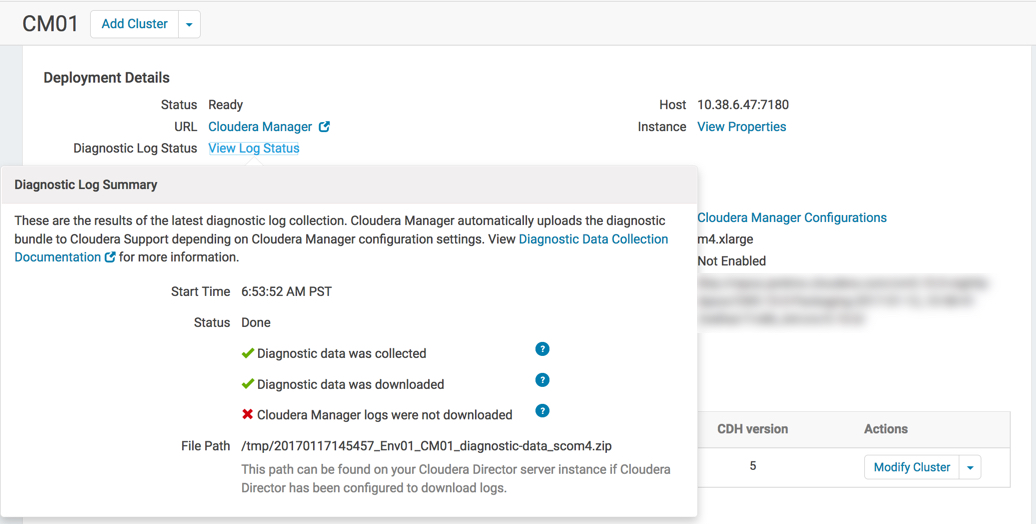Click help icon for logs not downloaded
Image resolution: width=1036 pixels, height=524 pixels.
(542, 411)
